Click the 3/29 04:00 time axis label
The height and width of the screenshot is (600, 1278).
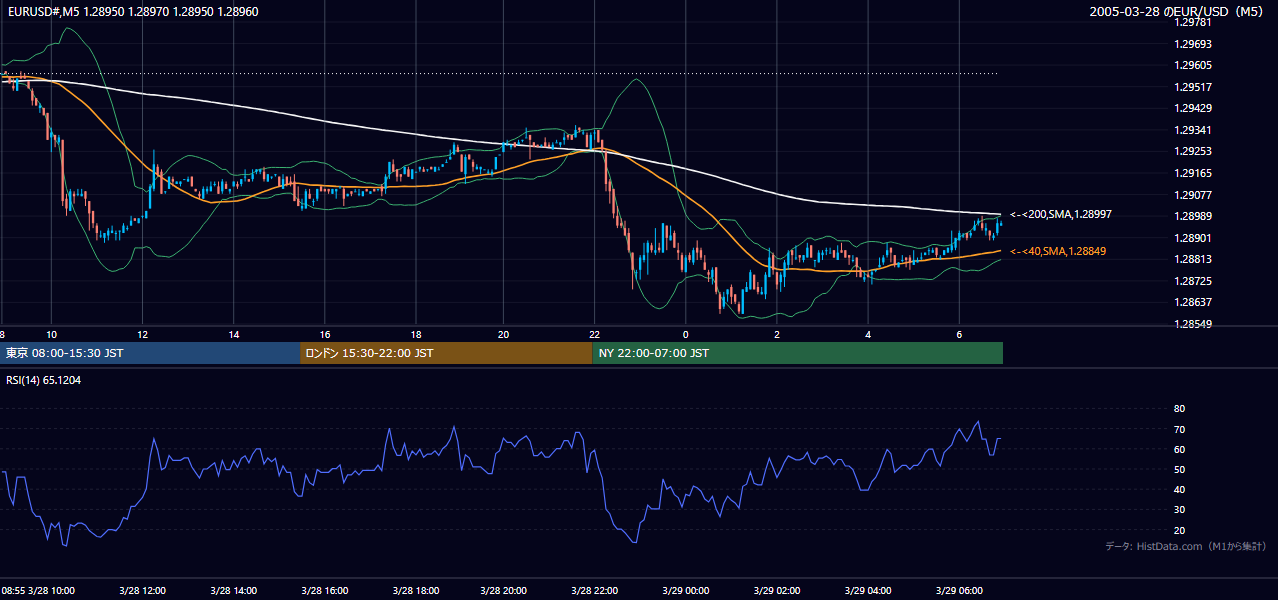tap(868, 590)
